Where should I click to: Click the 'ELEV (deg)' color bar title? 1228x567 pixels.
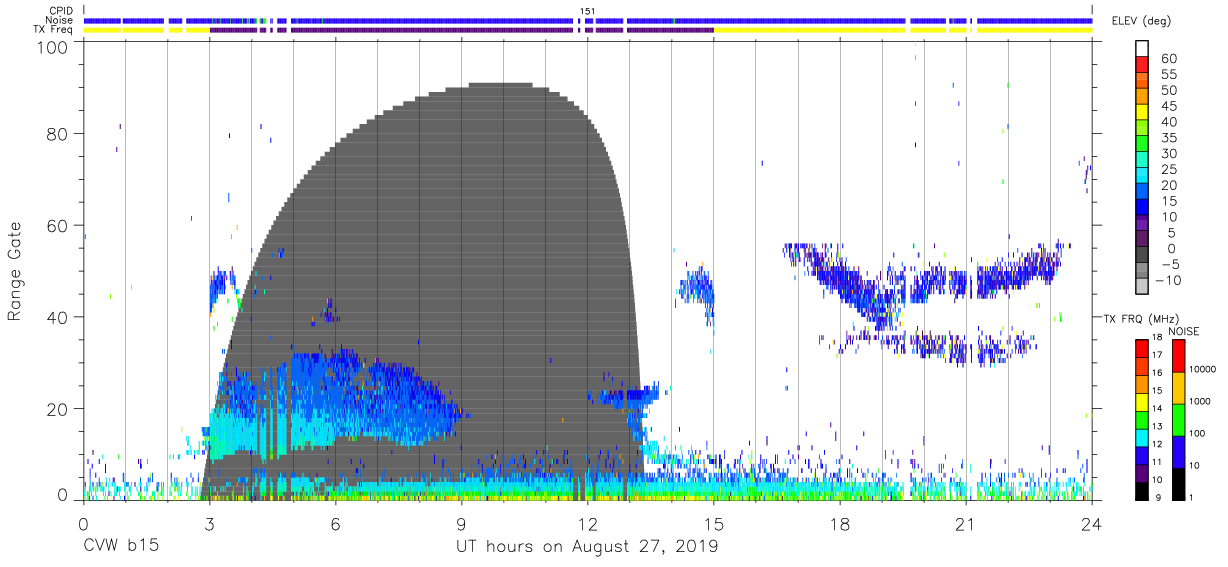coord(1141,21)
